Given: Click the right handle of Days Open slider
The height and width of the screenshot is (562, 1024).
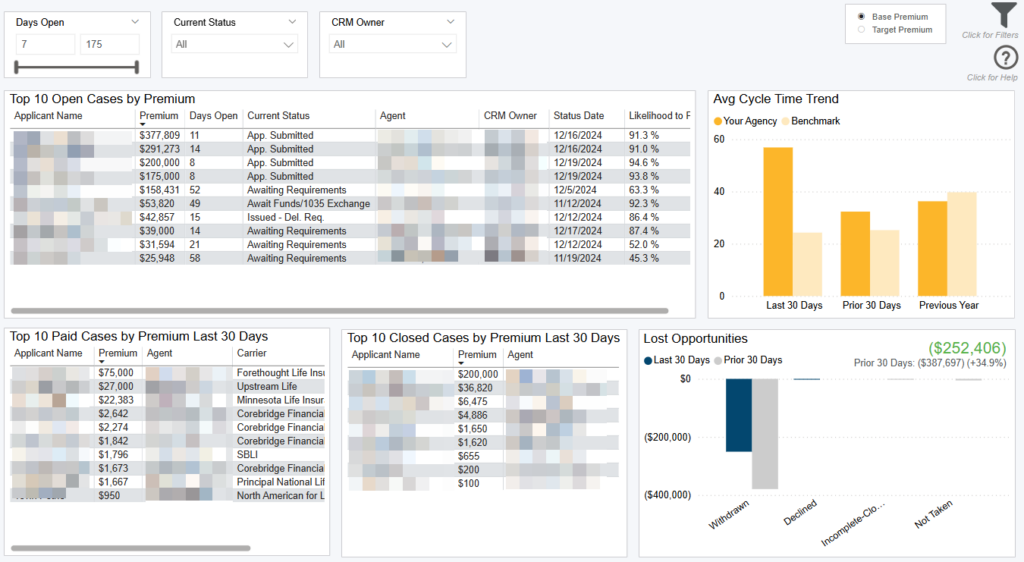Looking at the screenshot, I should pyautogui.click(x=135, y=67).
